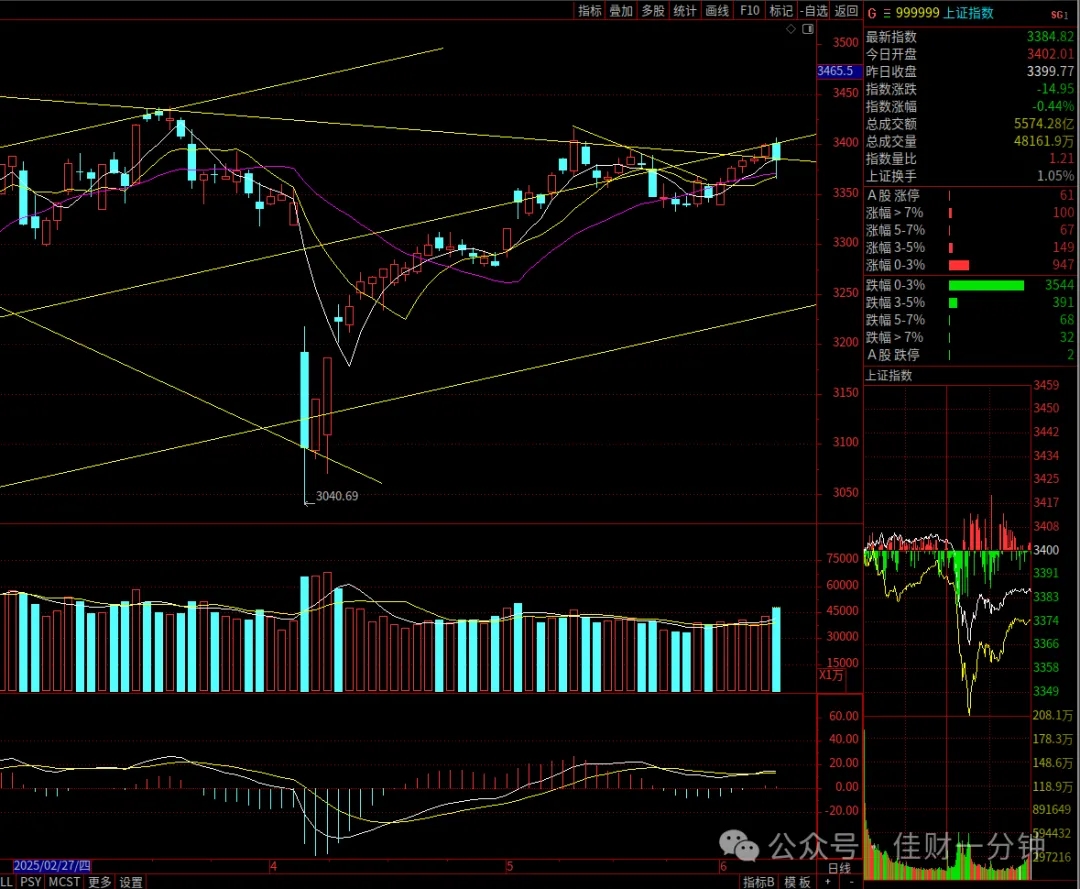Open the 日线 period selector
1080x889 pixels.
click(839, 868)
